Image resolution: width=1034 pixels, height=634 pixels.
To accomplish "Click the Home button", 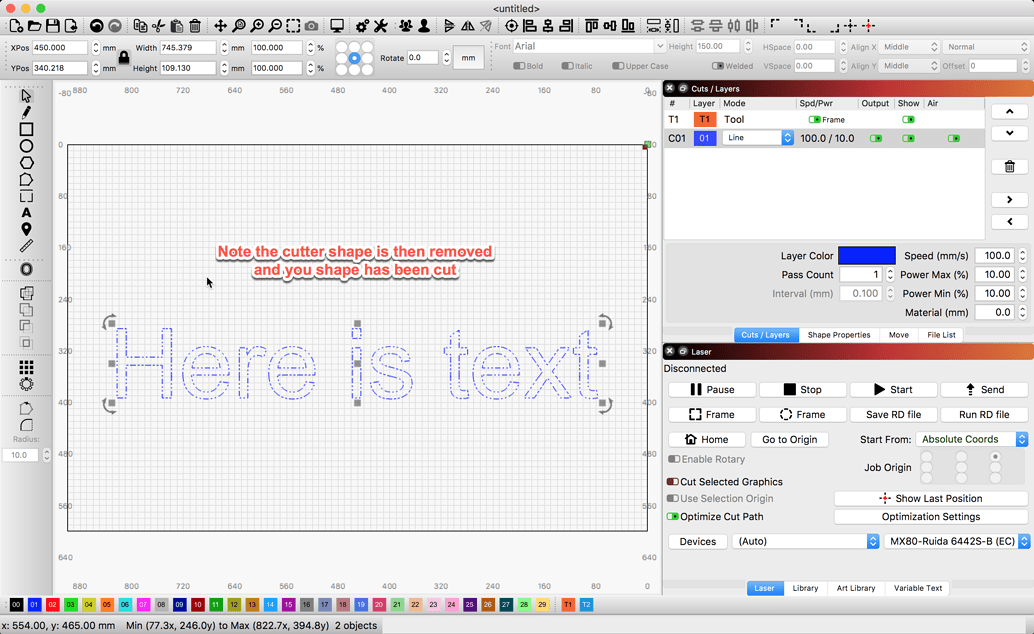I will [x=706, y=439].
